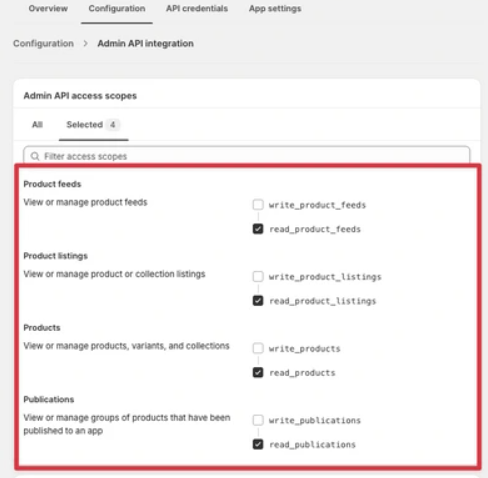Screen dimensions: 488x478
Task: Enable the write_product_feeds checkbox
Action: tap(258, 205)
